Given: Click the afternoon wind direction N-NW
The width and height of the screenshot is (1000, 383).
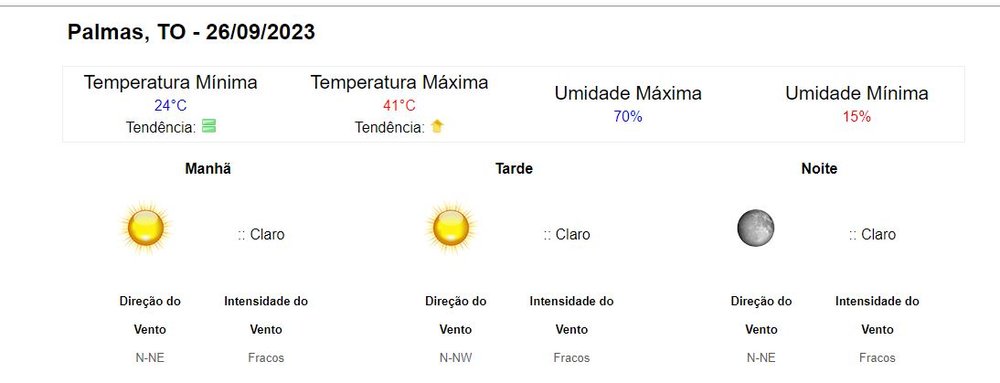Looking at the screenshot, I should pyautogui.click(x=456, y=358).
